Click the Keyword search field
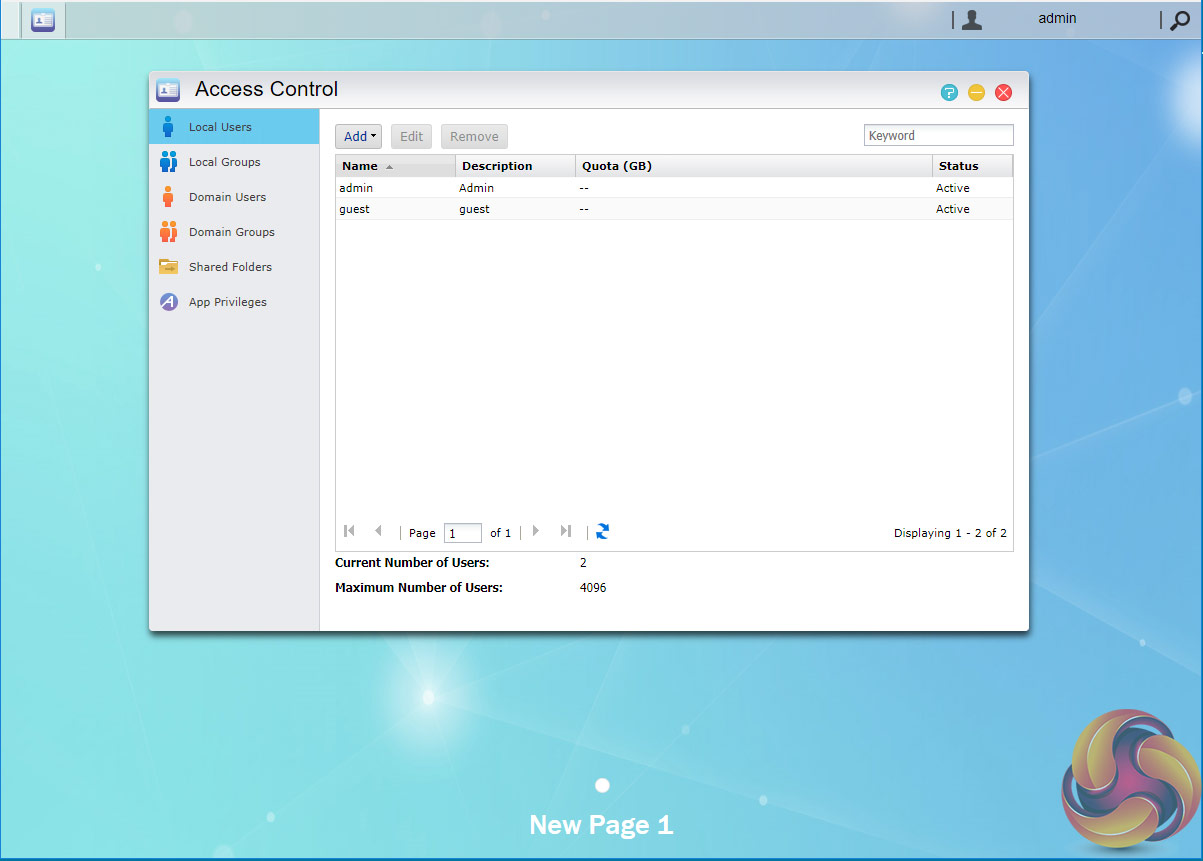1203x861 pixels. [x=938, y=136]
